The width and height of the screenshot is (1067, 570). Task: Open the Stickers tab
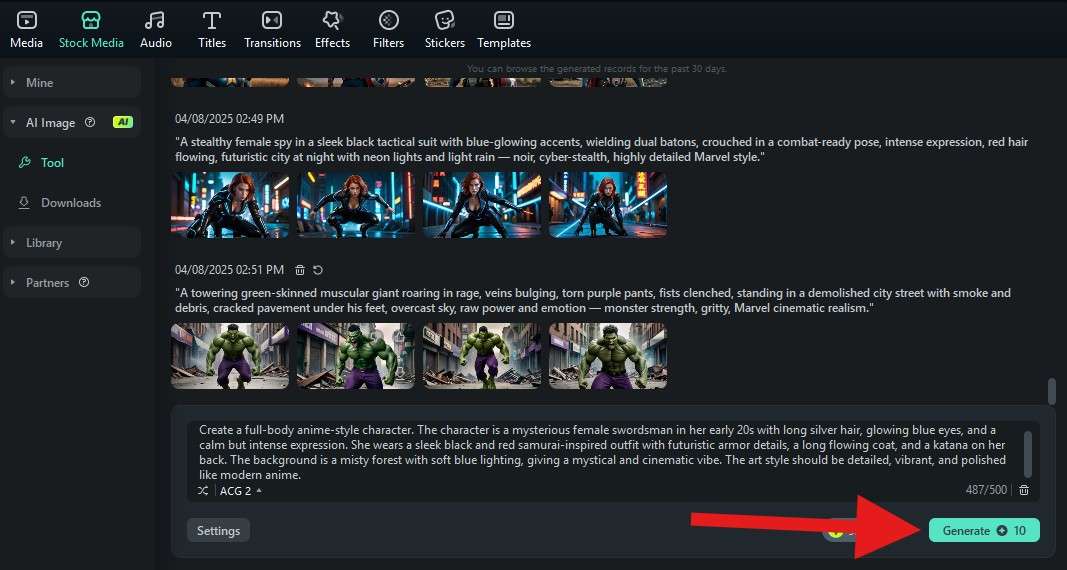coord(445,30)
